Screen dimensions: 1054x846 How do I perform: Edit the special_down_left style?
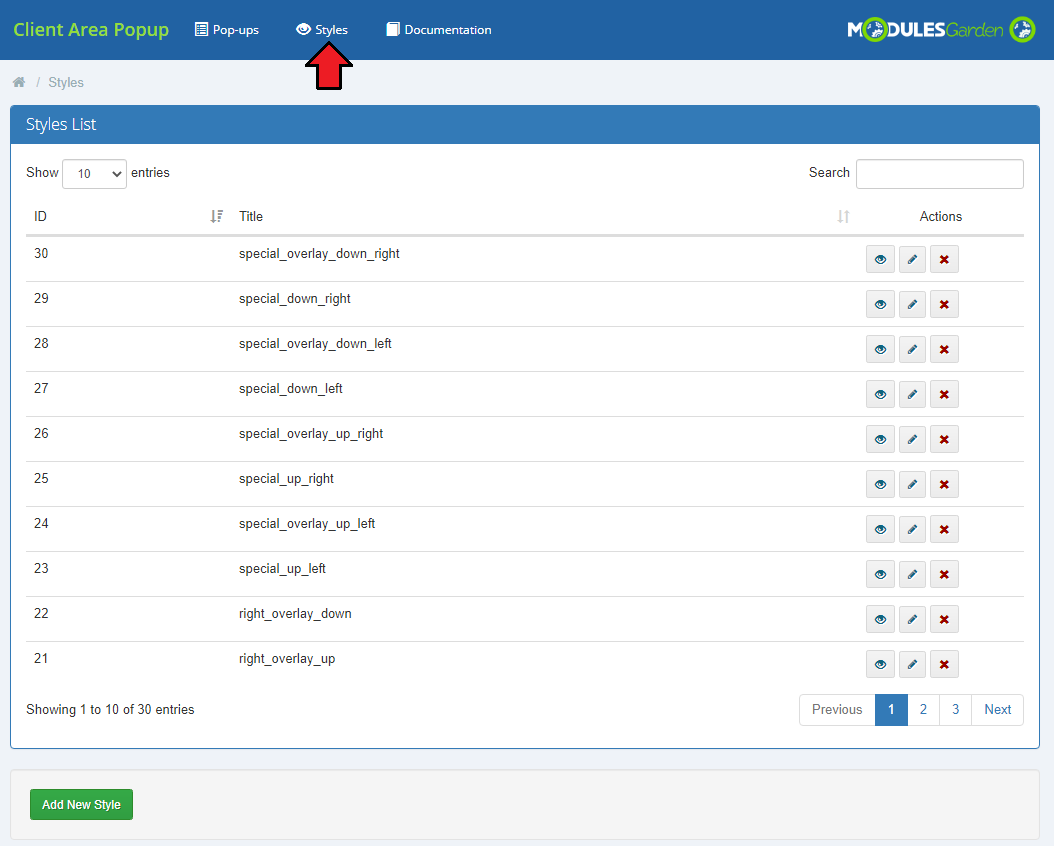point(912,394)
